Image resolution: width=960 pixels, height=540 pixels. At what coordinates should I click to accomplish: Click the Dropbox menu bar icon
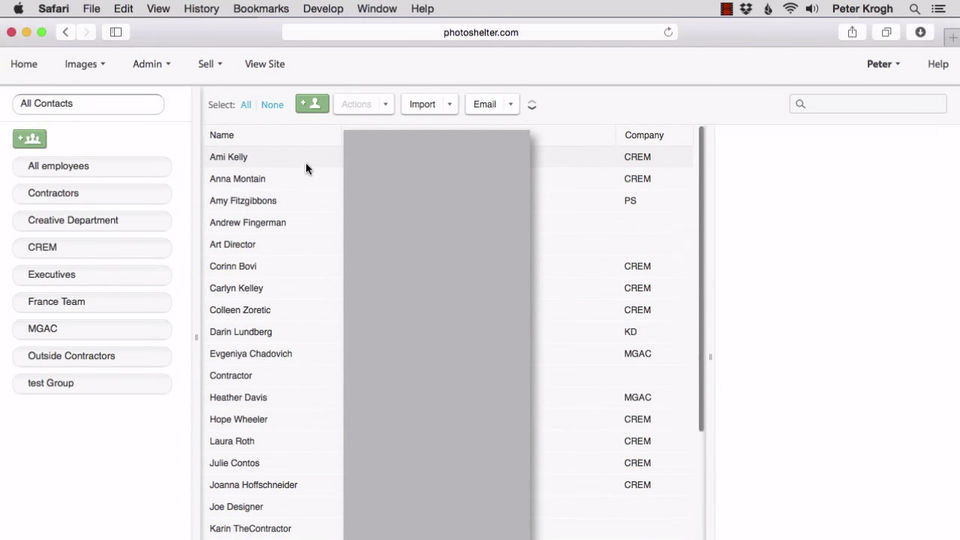click(x=746, y=9)
